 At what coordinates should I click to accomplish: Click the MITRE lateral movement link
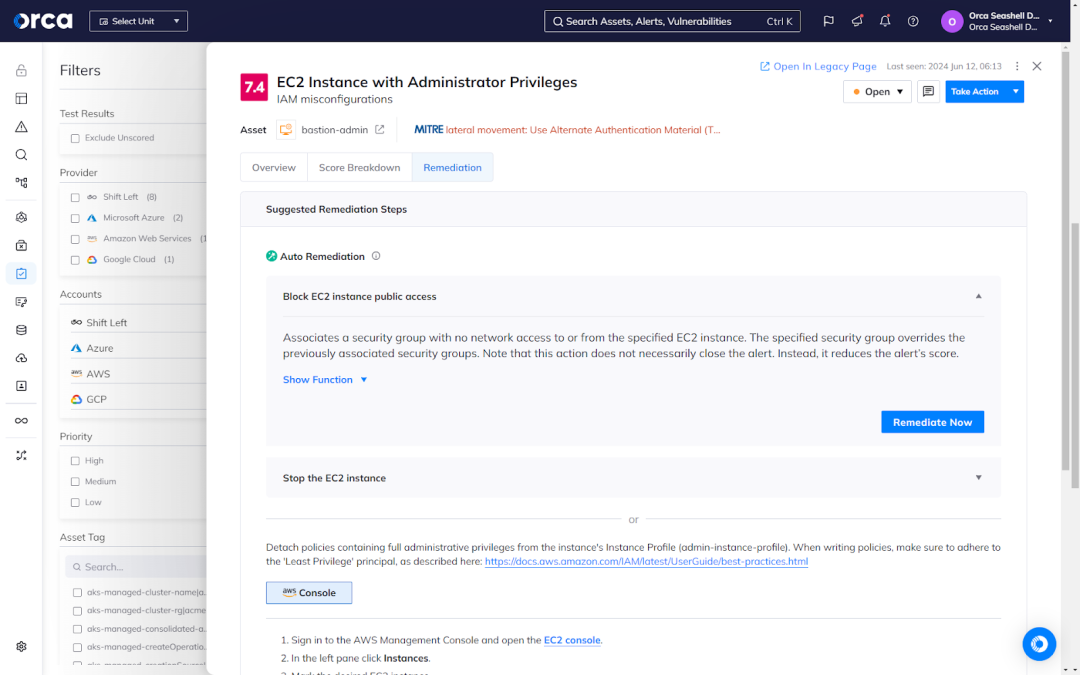(567, 129)
